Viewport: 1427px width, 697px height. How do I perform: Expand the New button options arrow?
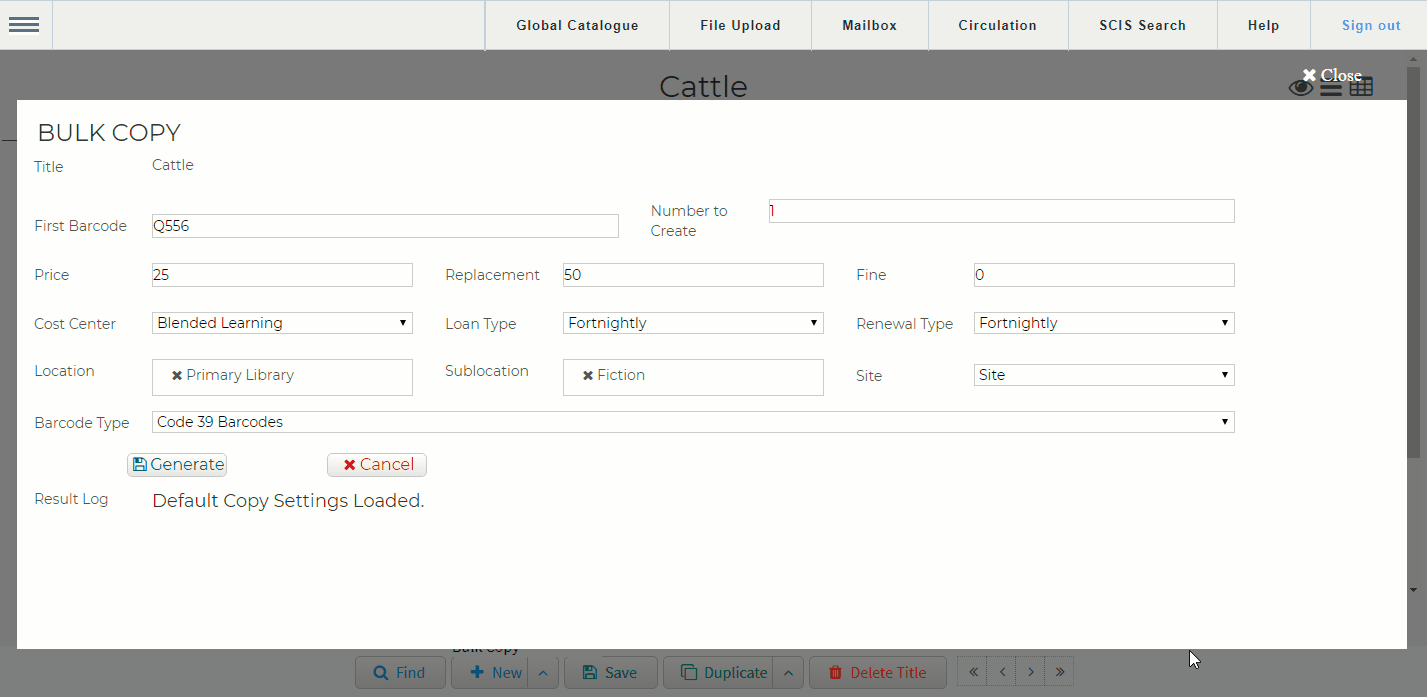(542, 673)
